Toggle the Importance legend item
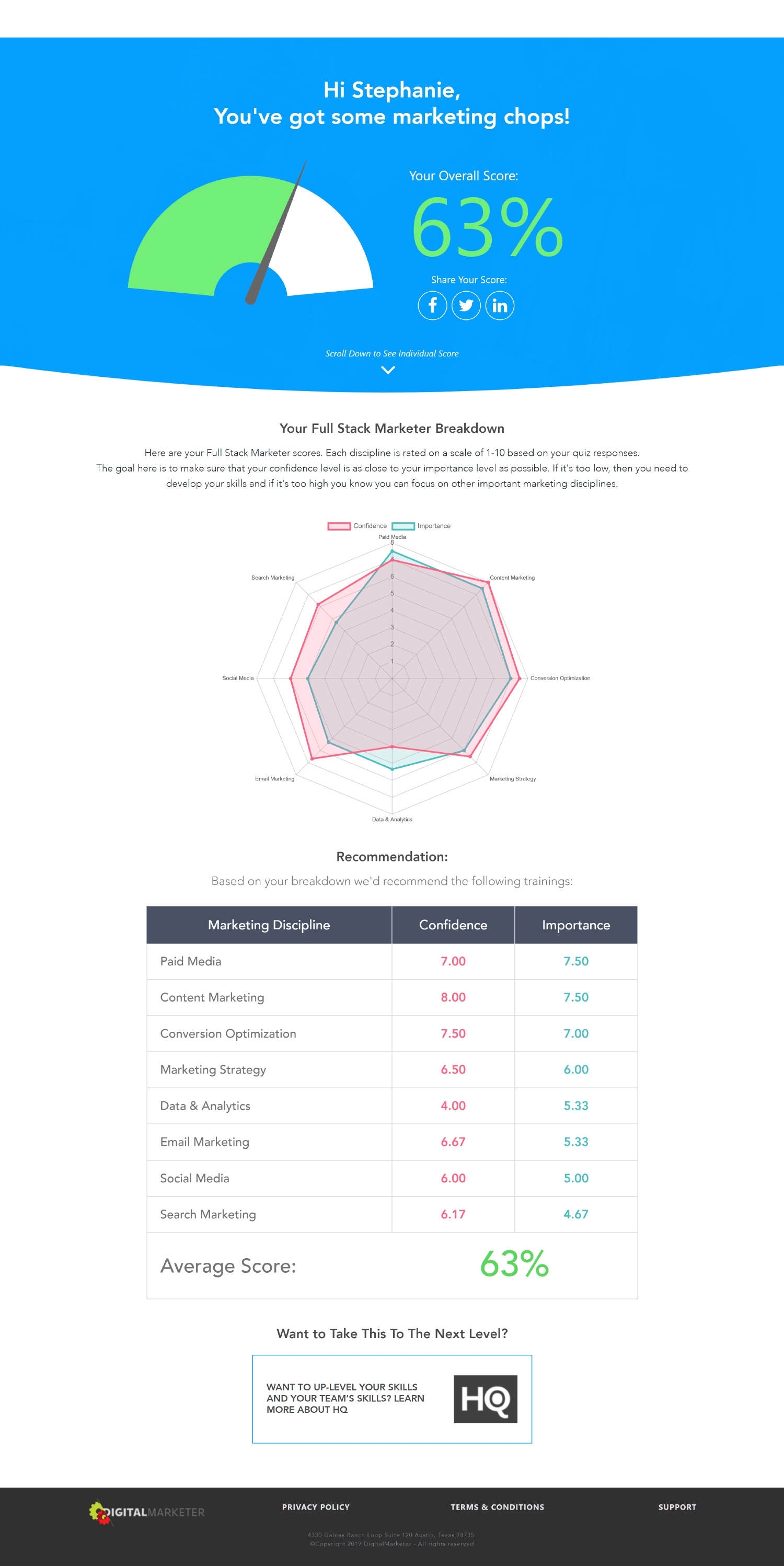 pos(421,526)
